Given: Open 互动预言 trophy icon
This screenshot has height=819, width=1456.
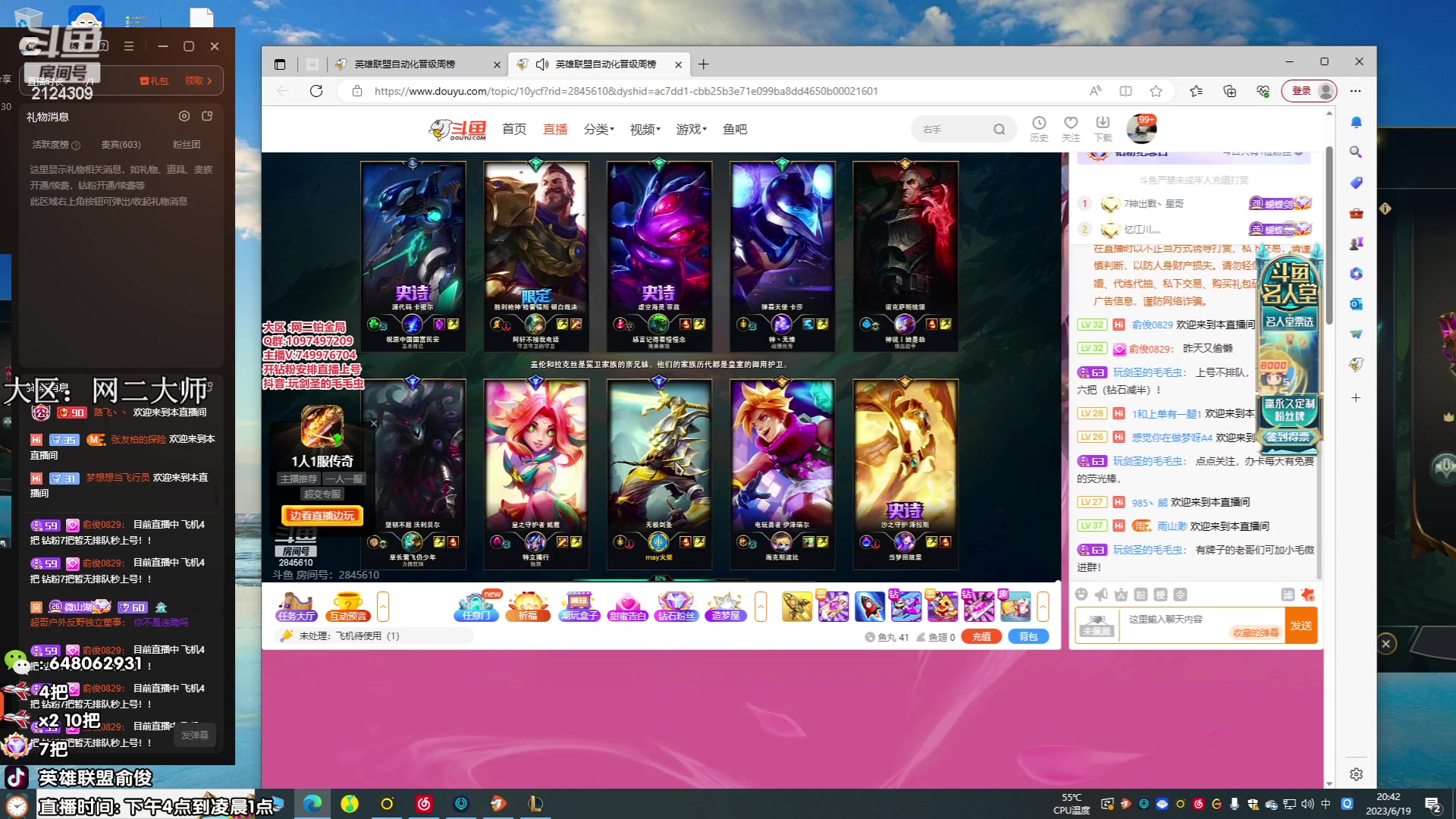Looking at the screenshot, I should point(347,607).
